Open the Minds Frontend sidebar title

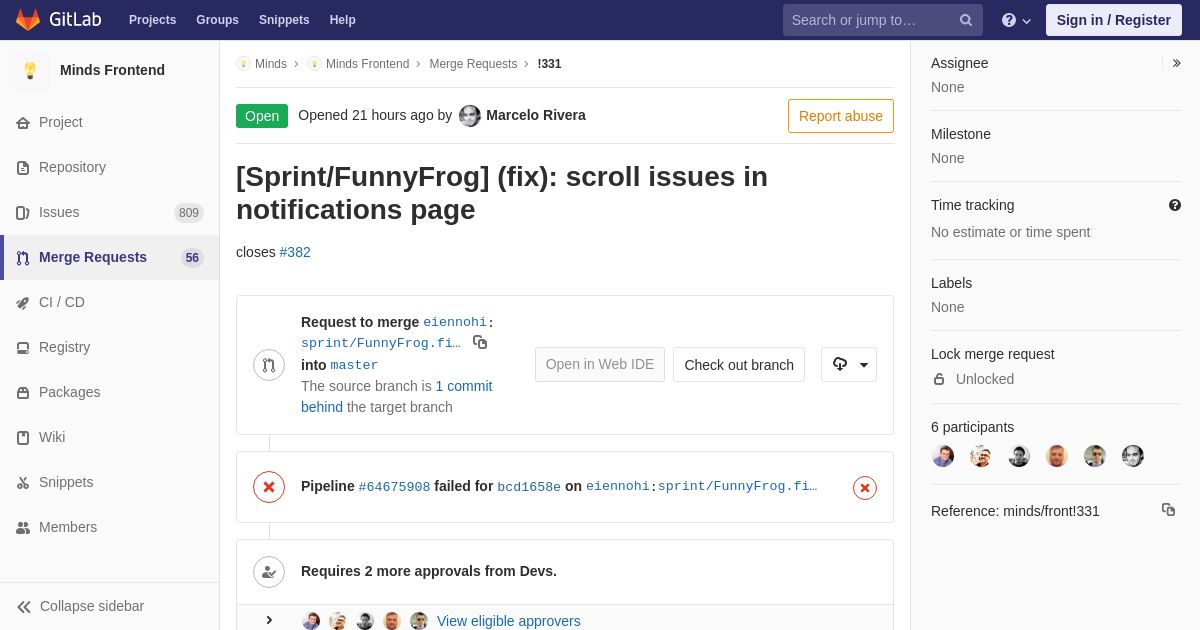(x=112, y=70)
